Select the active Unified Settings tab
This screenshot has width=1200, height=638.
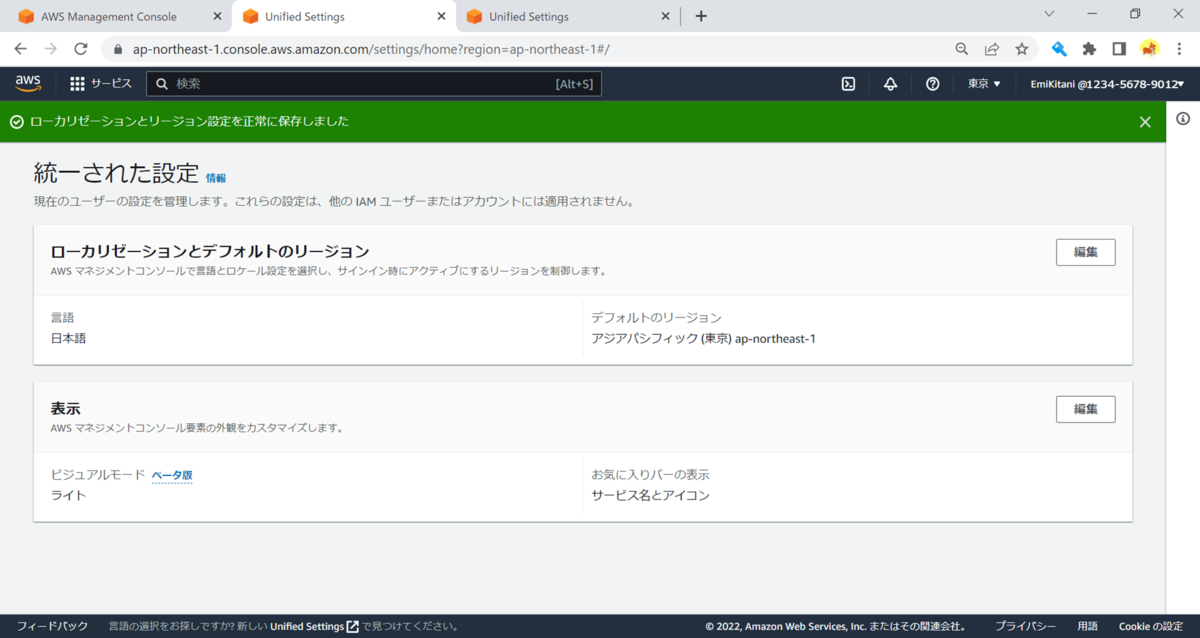pyautogui.click(x=342, y=16)
